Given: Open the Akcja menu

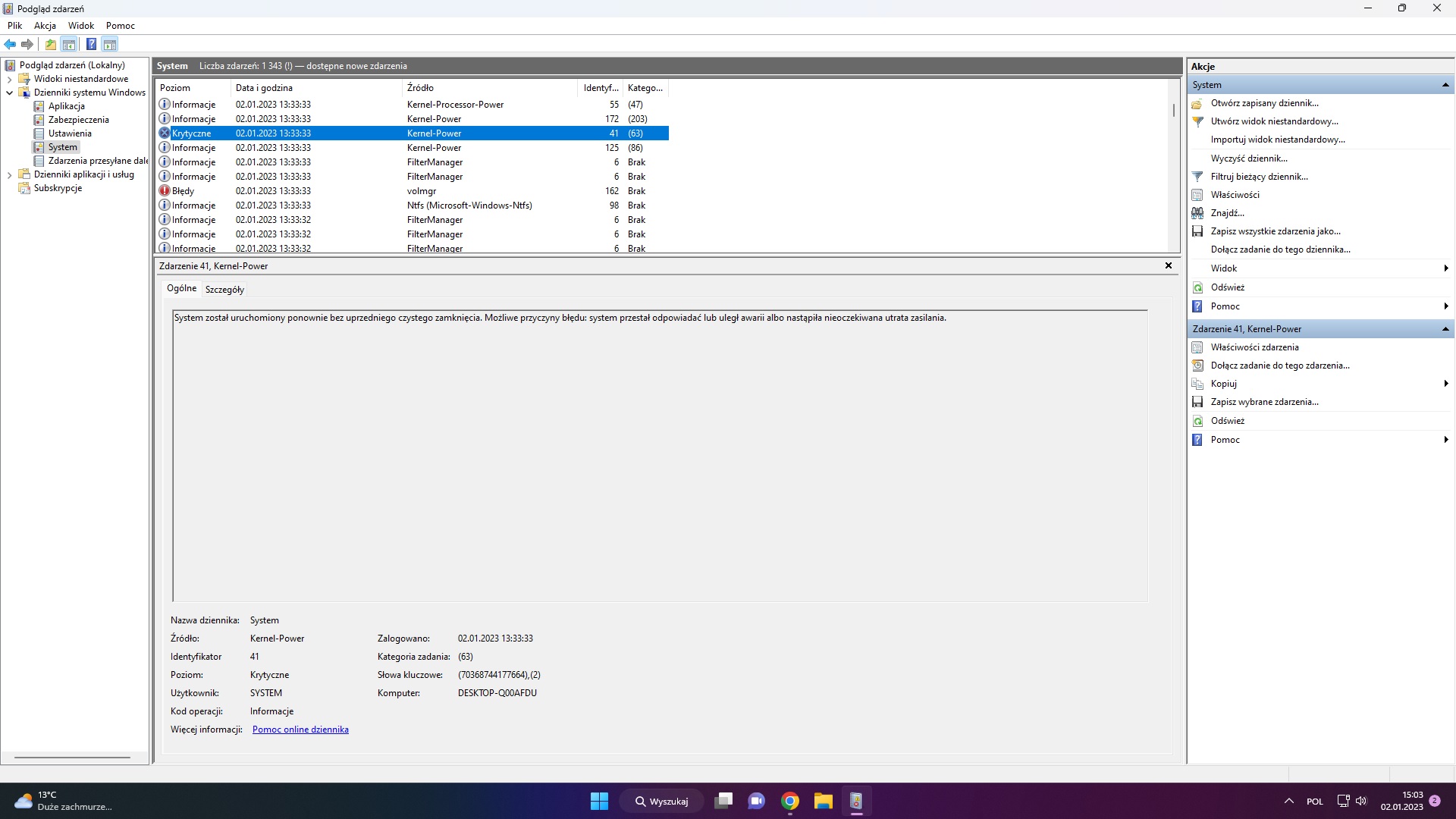Looking at the screenshot, I should click(45, 25).
